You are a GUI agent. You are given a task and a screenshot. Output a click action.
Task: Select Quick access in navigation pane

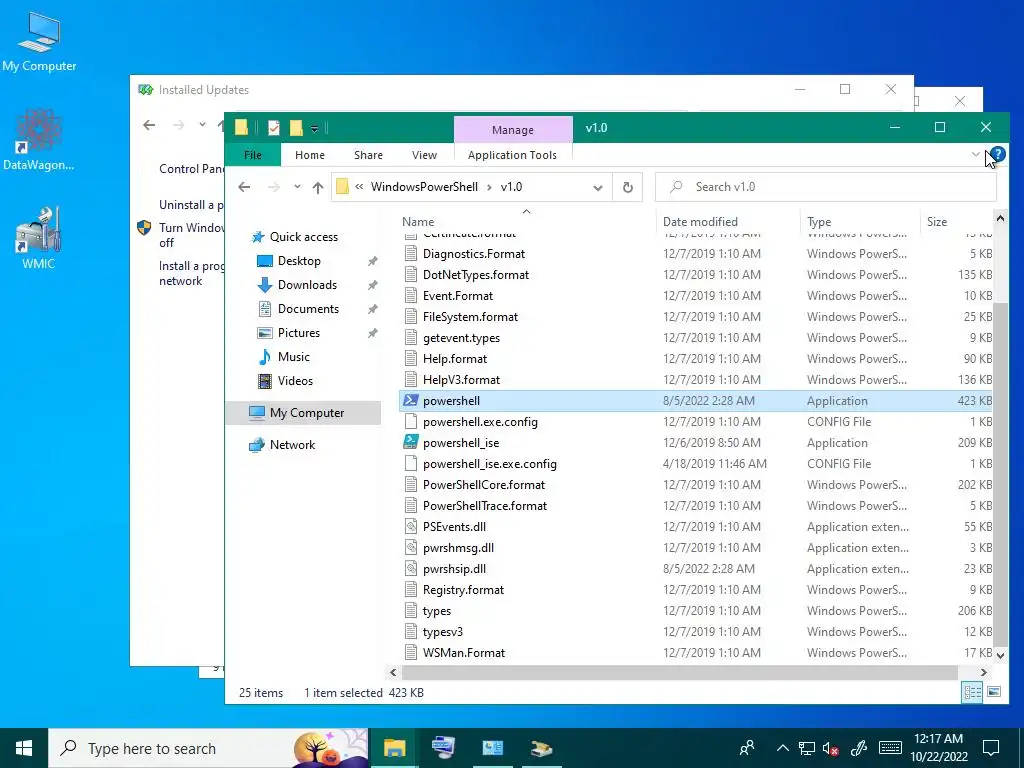click(304, 237)
